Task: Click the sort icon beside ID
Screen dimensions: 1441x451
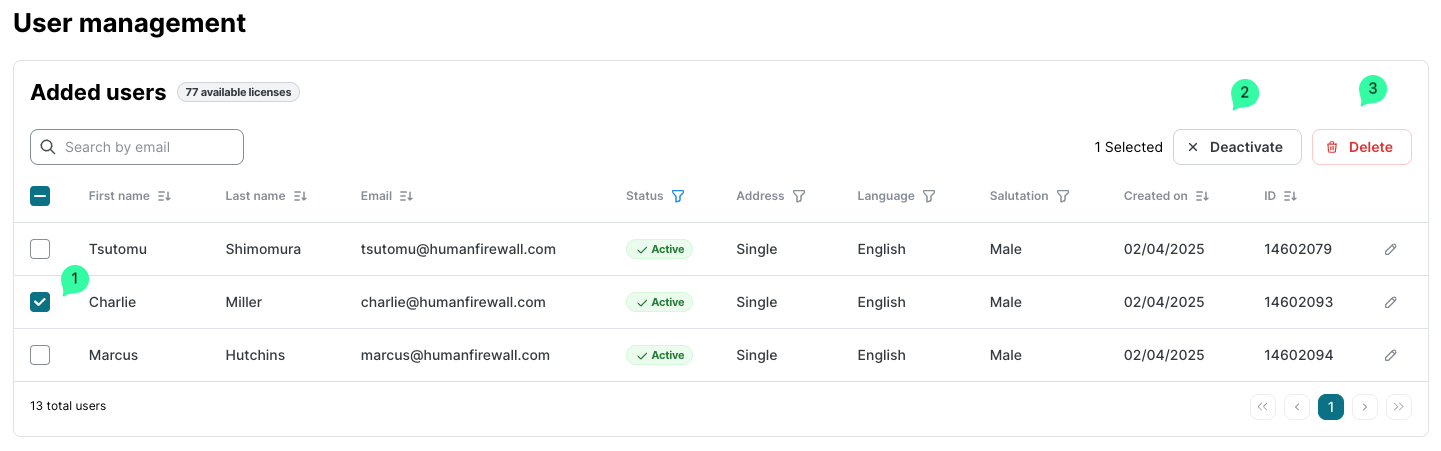Action: click(x=1290, y=197)
